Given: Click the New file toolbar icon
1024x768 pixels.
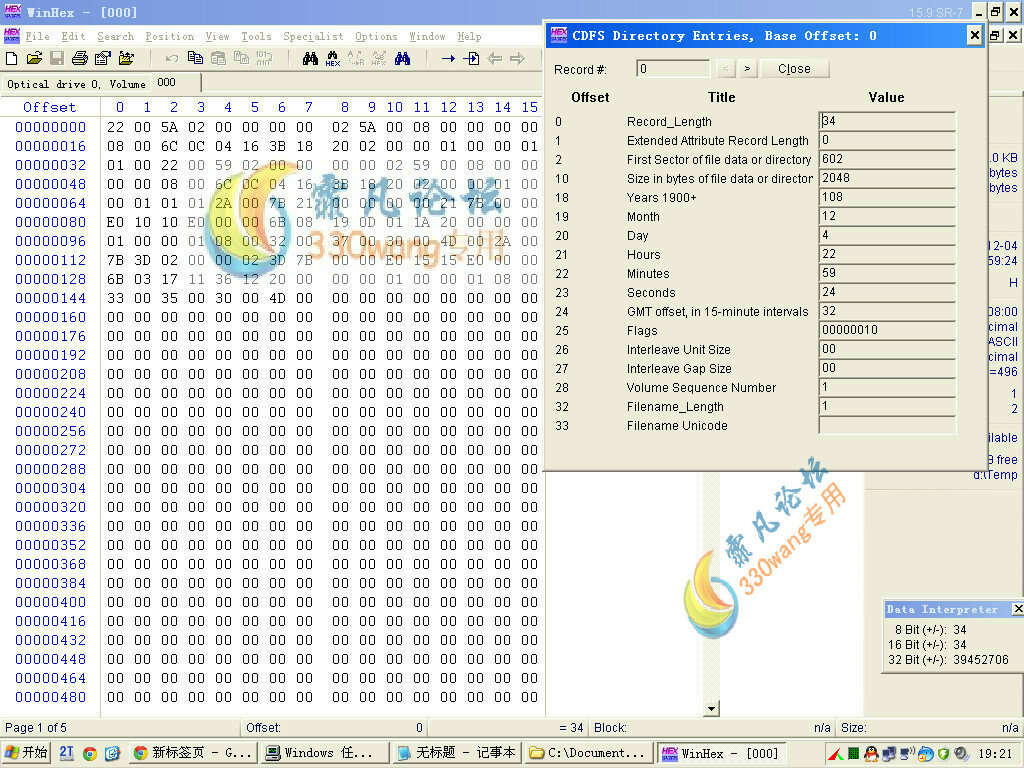Looking at the screenshot, I should click(x=12, y=59).
